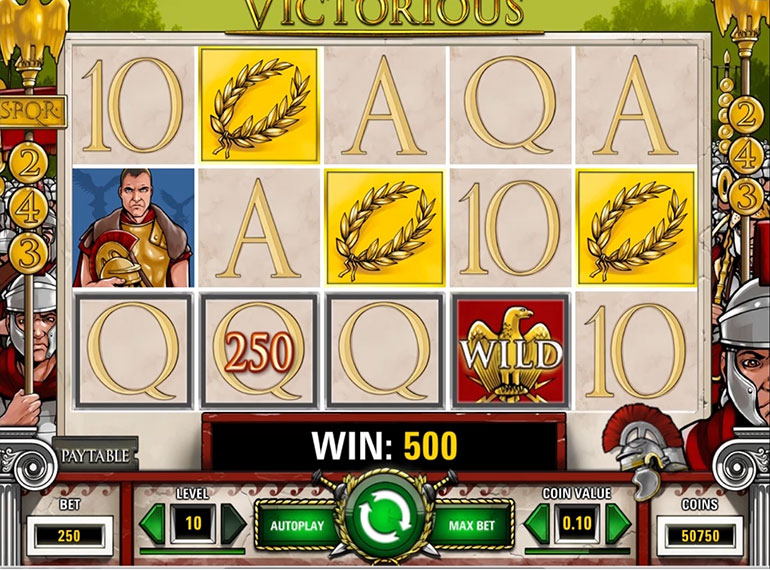This screenshot has height=570, width=770.
Task: Click the center-reel golden laurel wreath
Action: [x=385, y=228]
